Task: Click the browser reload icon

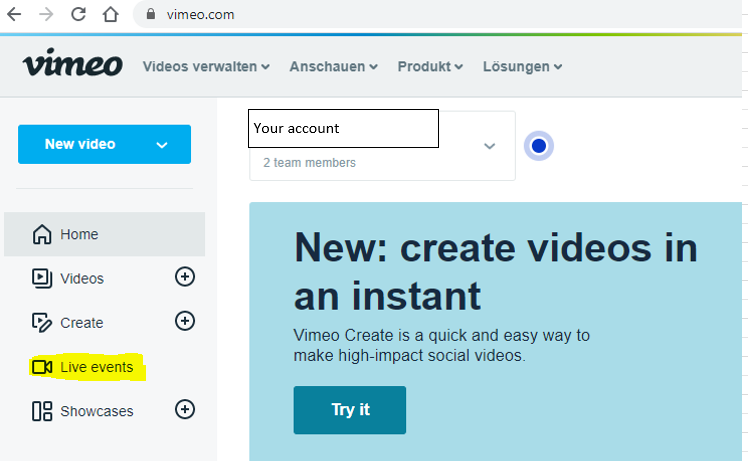Action: [79, 15]
